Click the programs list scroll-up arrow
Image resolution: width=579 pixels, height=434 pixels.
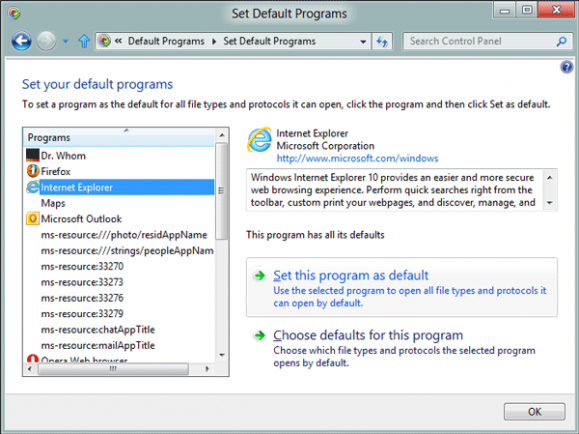click(222, 135)
